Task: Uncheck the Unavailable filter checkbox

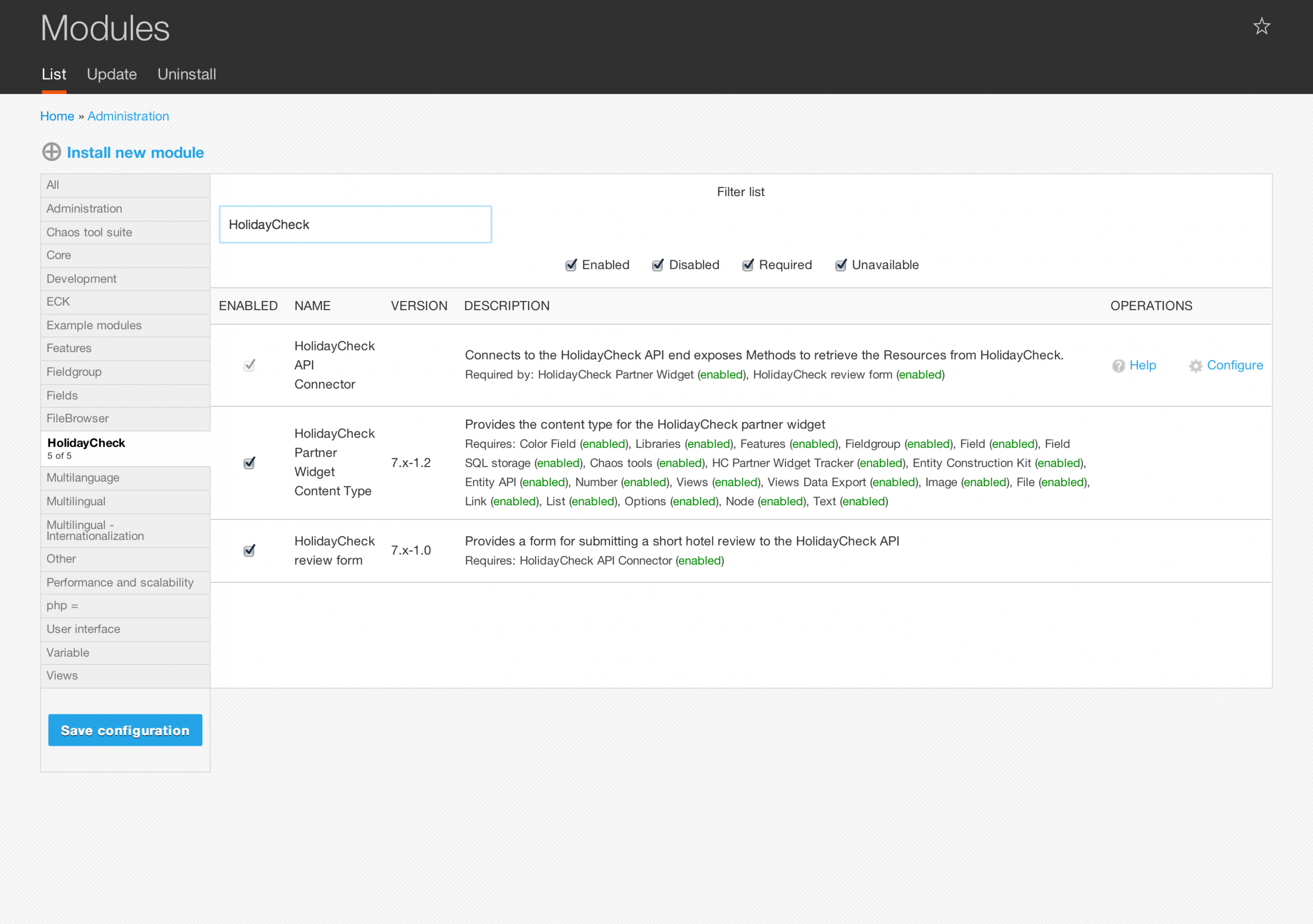Action: (x=840, y=265)
